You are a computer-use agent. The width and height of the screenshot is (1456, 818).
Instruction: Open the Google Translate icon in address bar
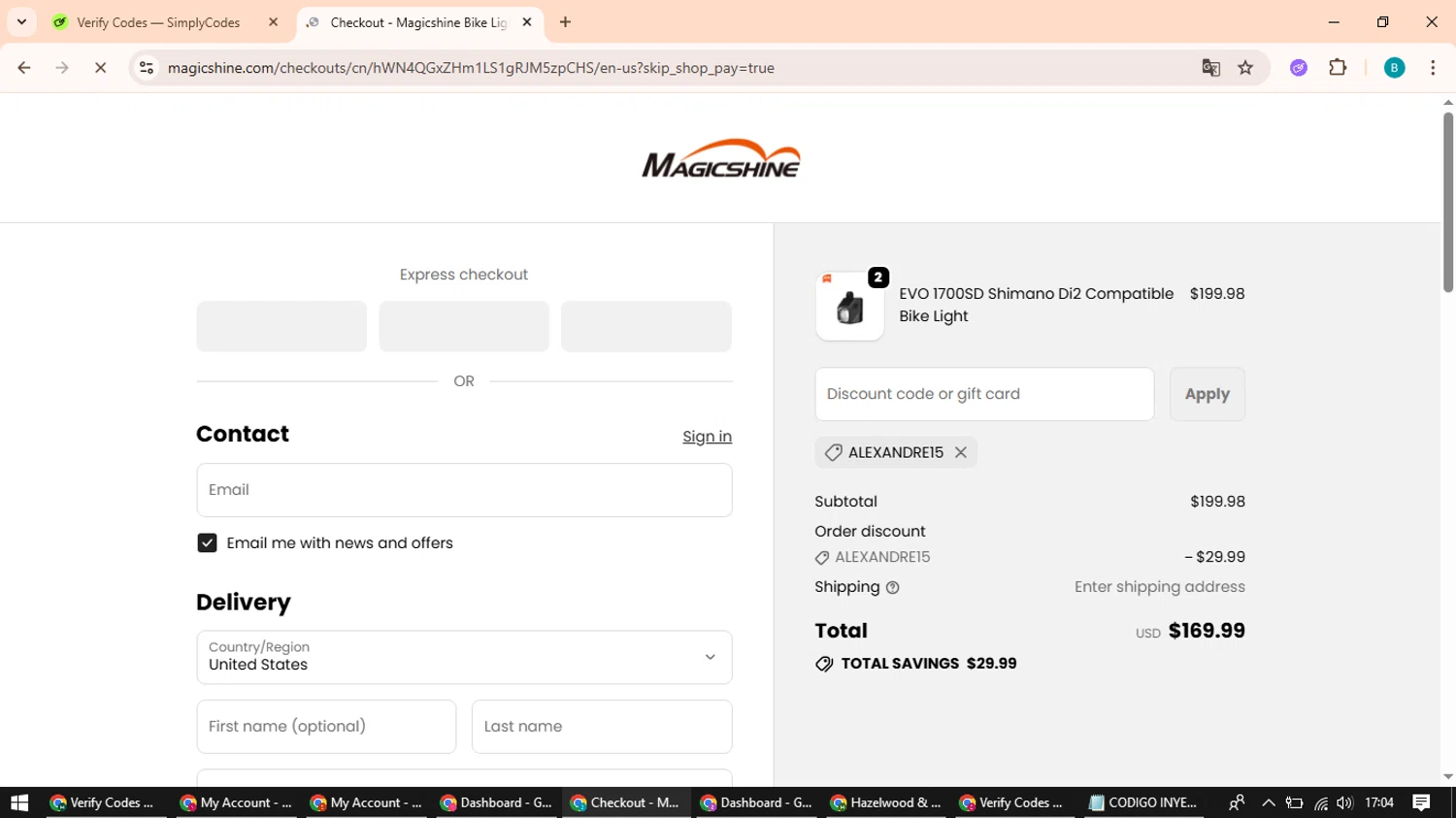(x=1210, y=68)
